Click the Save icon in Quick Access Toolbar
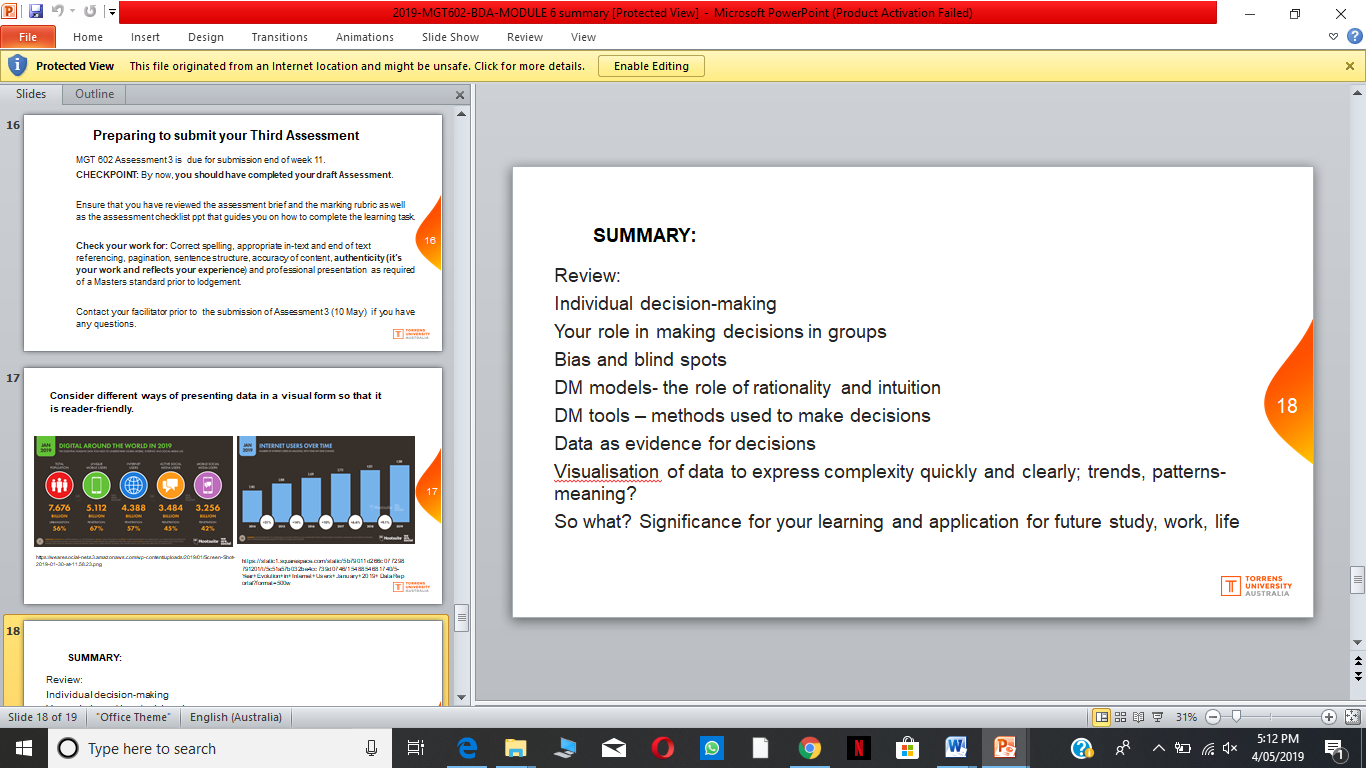The width and height of the screenshot is (1366, 768). pos(36,13)
